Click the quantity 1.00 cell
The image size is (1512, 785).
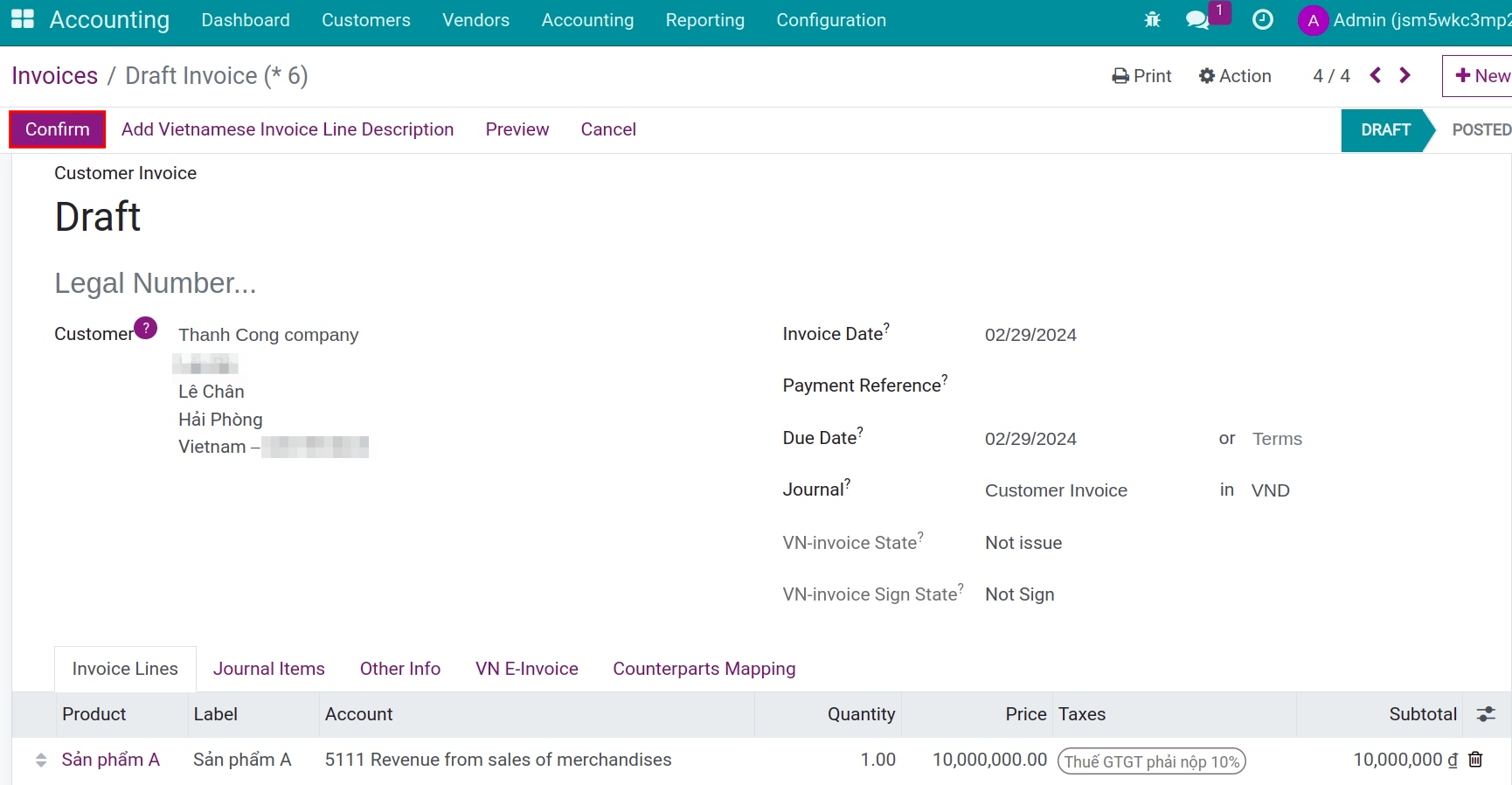[877, 760]
